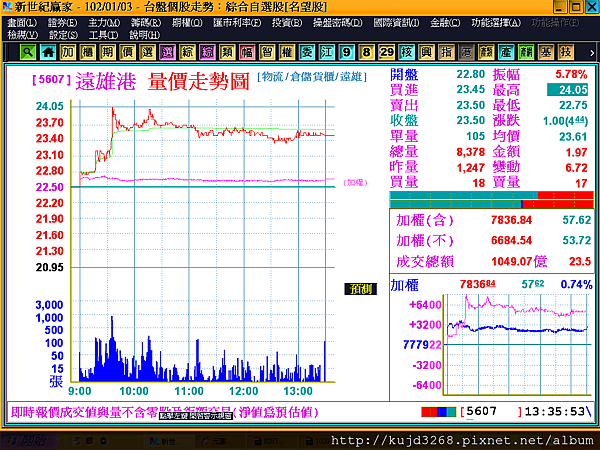This screenshot has height=450, width=600.
Task: Click the stock title 遠雄港
Action: tap(106, 81)
